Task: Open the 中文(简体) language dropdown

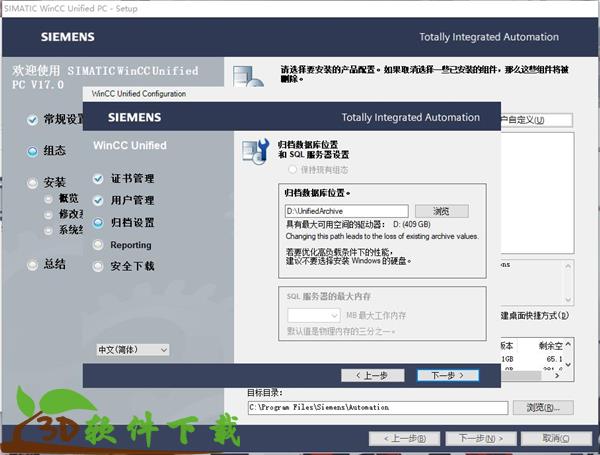Action: coord(132,350)
